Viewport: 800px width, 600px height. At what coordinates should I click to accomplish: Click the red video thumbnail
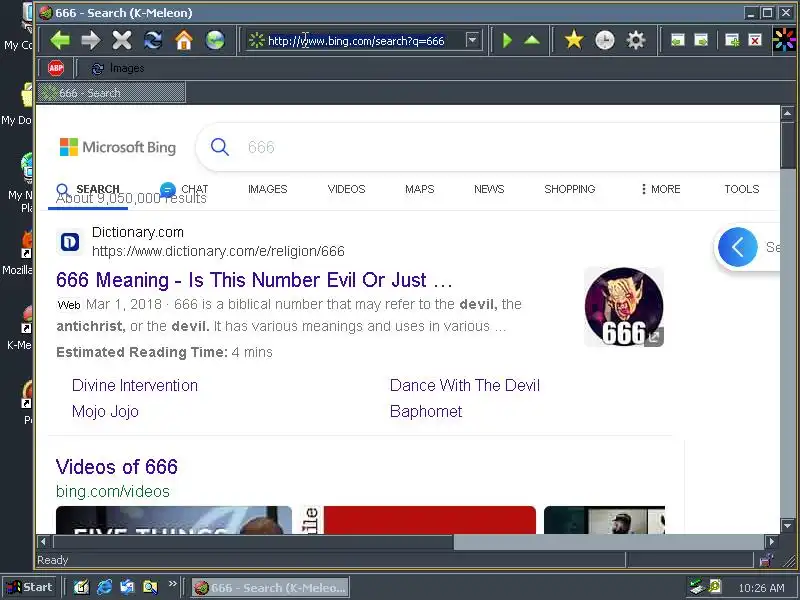tap(430, 520)
